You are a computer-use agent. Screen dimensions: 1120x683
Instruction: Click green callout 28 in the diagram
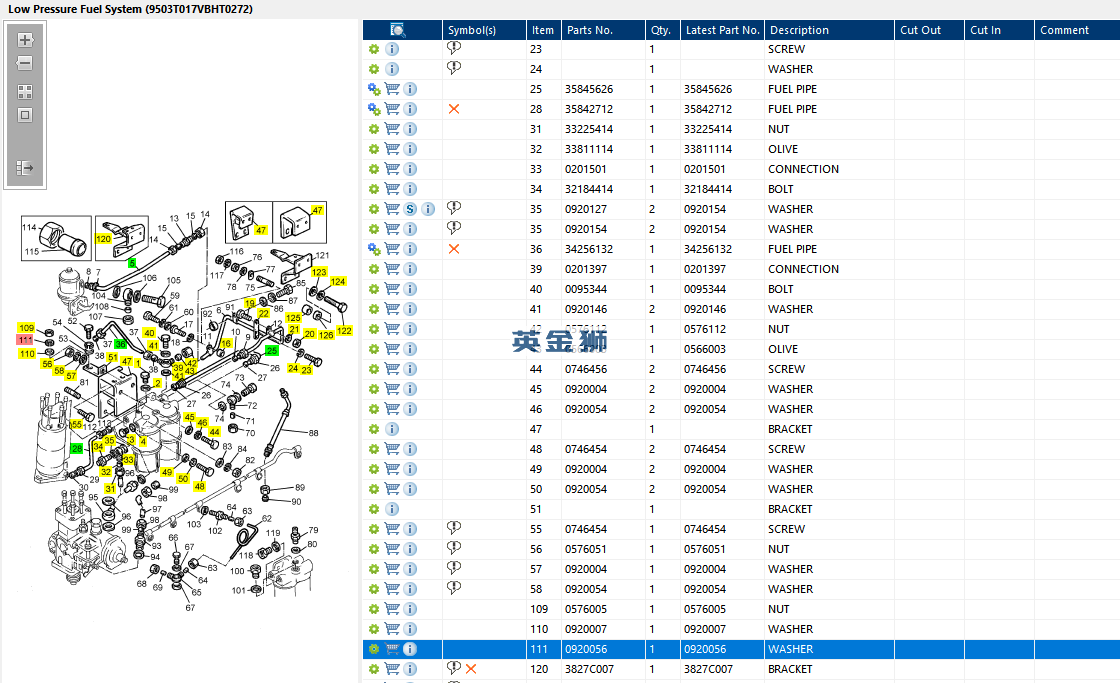click(77, 449)
